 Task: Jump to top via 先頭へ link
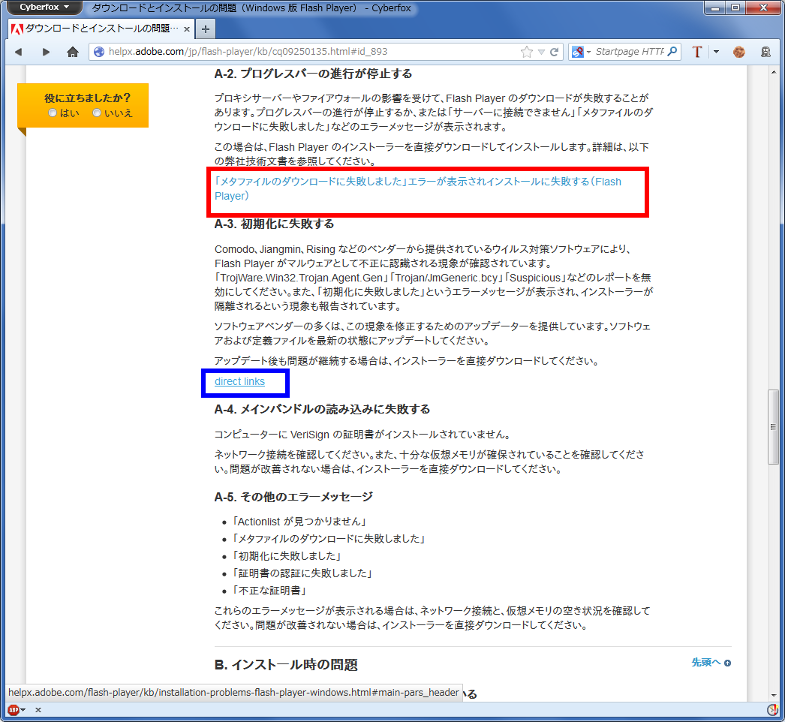pos(706,662)
